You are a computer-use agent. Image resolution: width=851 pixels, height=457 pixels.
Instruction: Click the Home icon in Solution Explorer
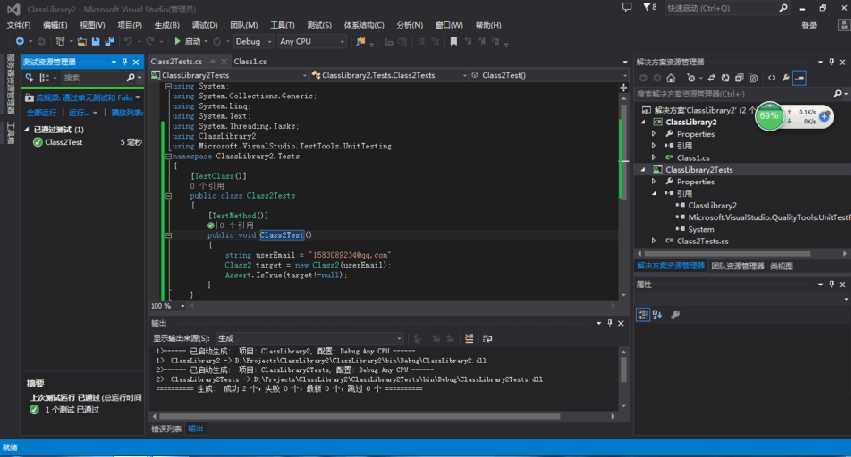click(671, 78)
